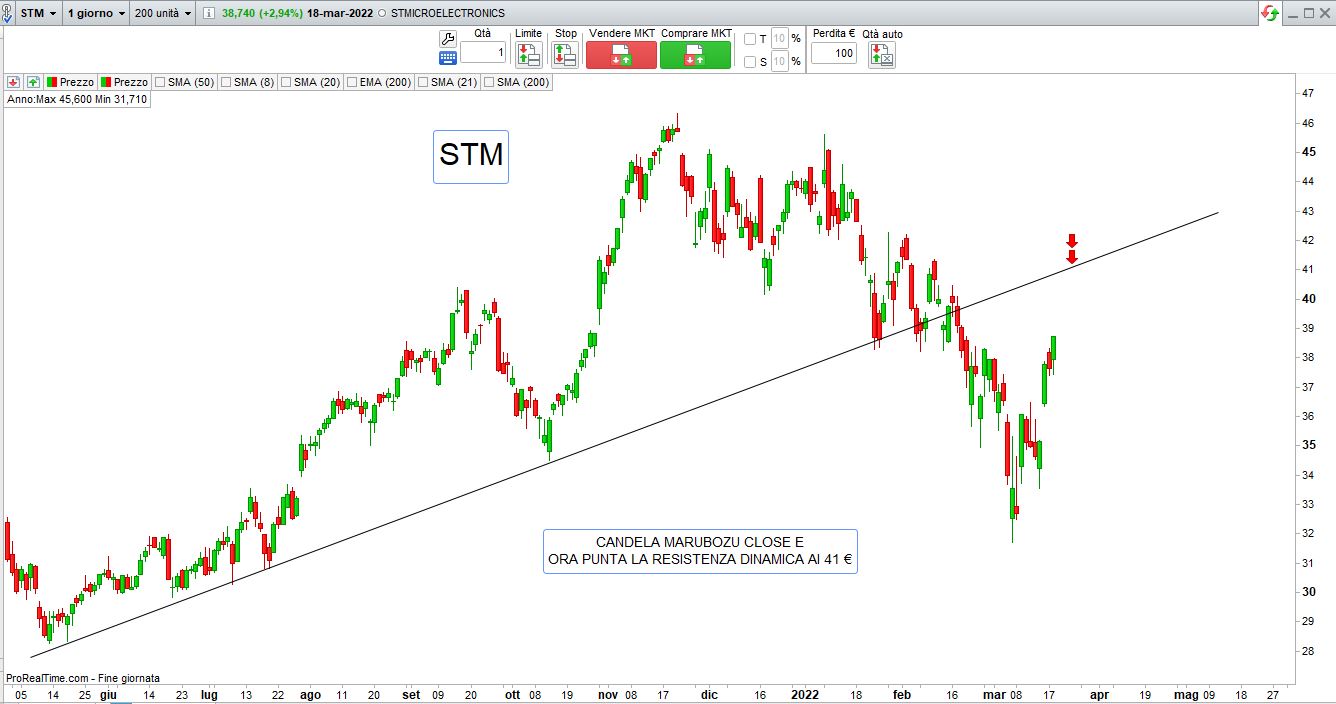
Task: Click the first Prezzo indicator label
Action: (77, 82)
